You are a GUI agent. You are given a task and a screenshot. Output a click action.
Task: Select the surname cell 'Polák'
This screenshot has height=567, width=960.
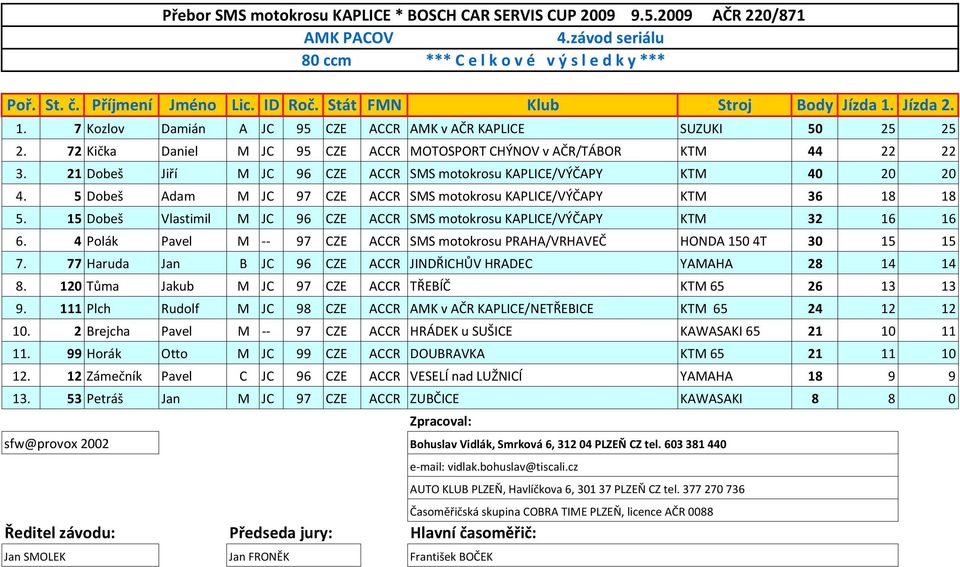pyautogui.click(x=122, y=241)
